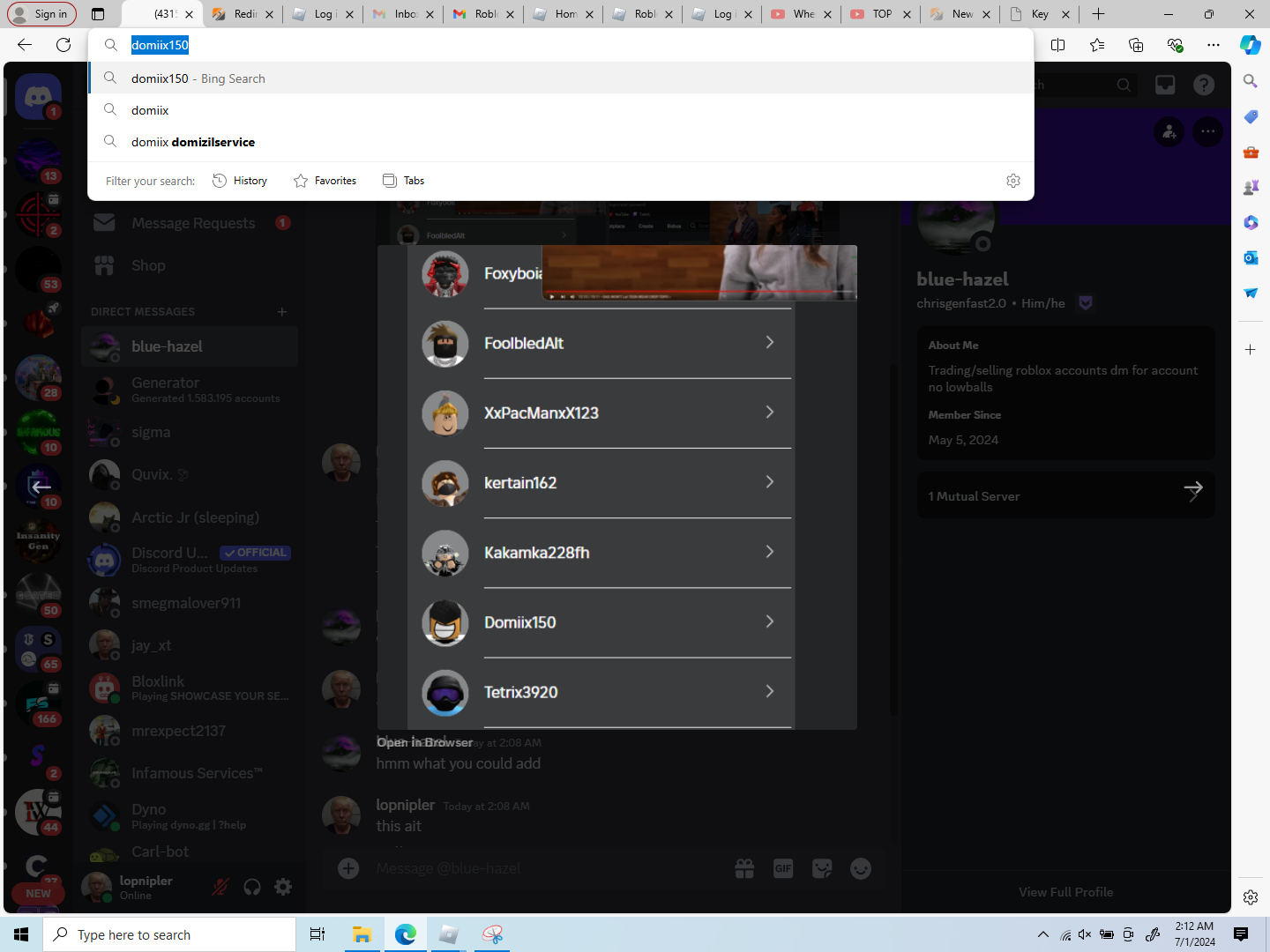
Task: Open the sticker picker
Action: [822, 868]
